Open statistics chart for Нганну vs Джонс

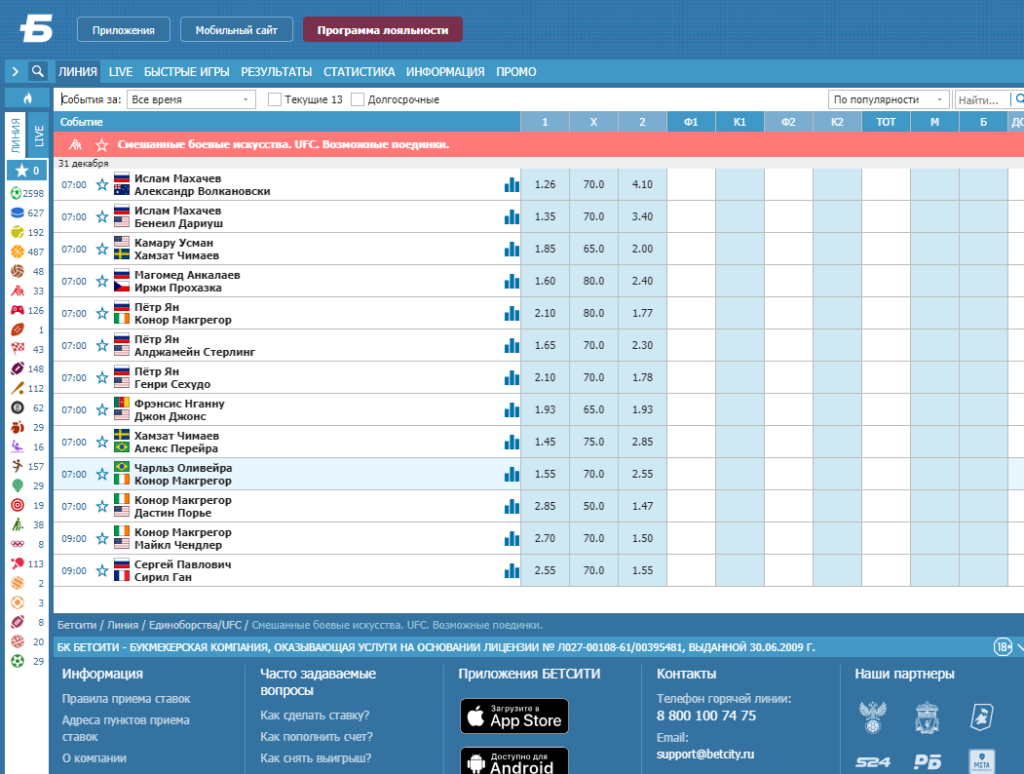point(511,410)
